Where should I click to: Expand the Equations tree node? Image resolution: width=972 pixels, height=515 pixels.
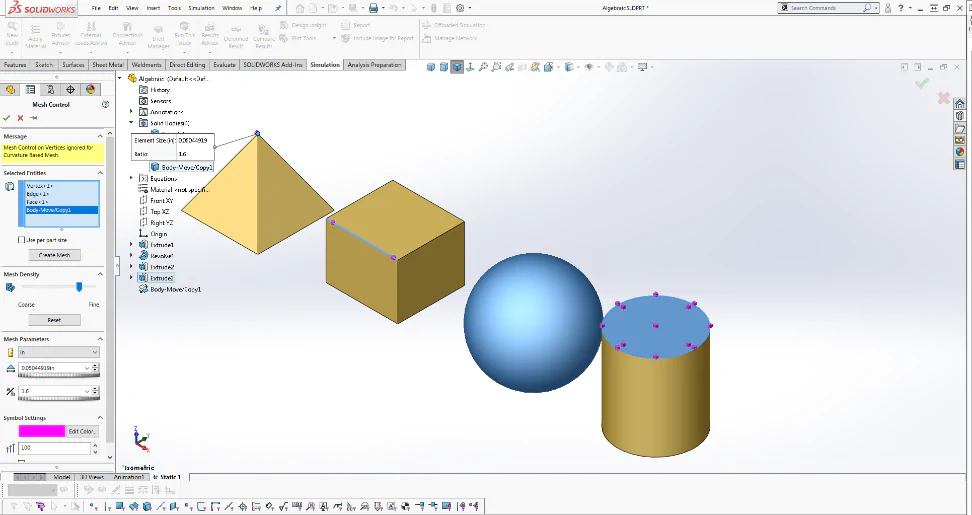point(131,178)
